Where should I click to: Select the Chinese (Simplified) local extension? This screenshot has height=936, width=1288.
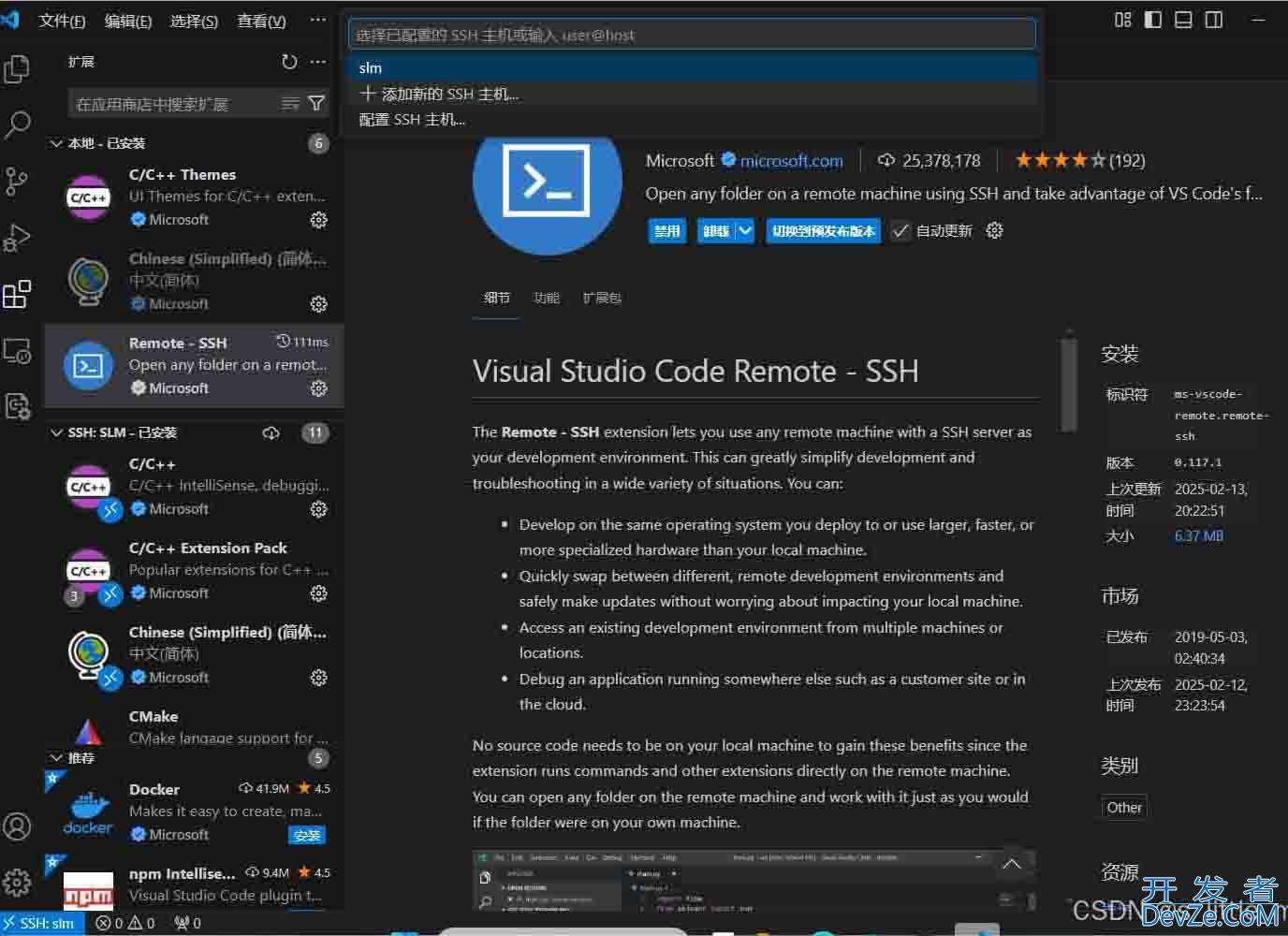(x=195, y=281)
